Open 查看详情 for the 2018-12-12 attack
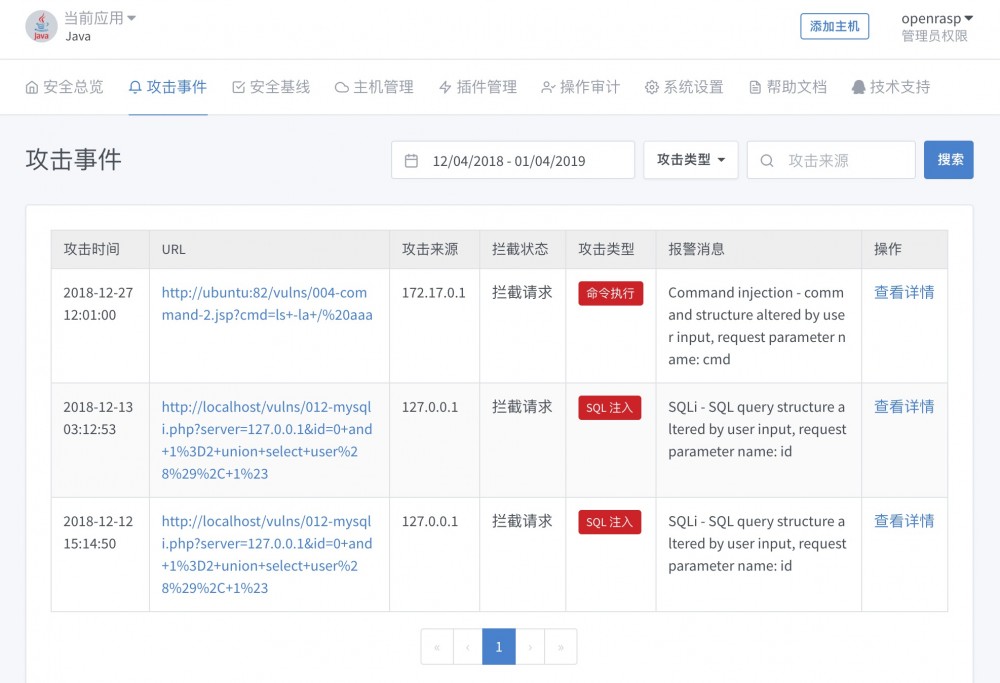This screenshot has height=683, width=1000. tap(904, 521)
